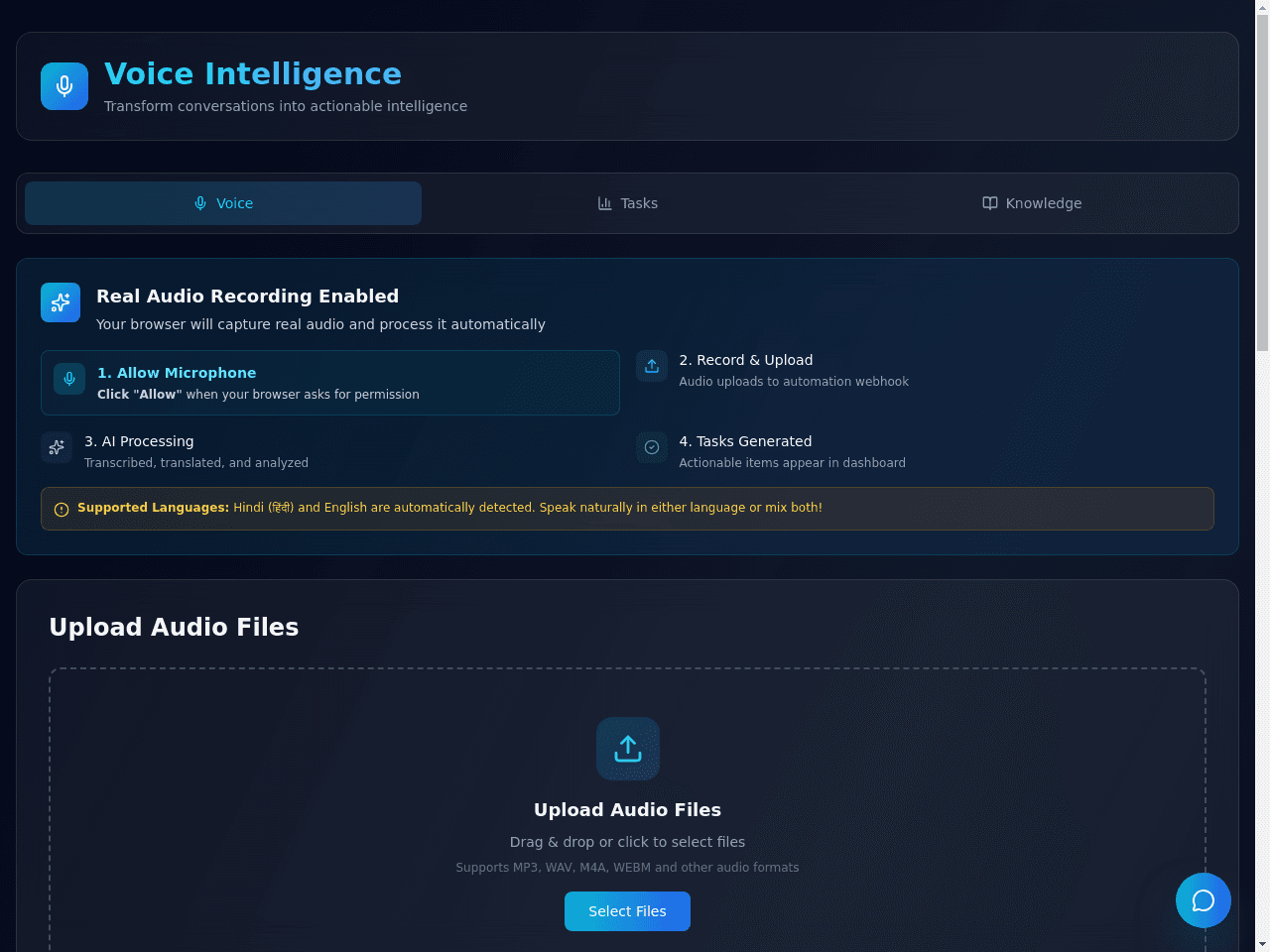Click the microphone icon in Allow Microphone step
This screenshot has height=952, width=1270.
[69, 379]
